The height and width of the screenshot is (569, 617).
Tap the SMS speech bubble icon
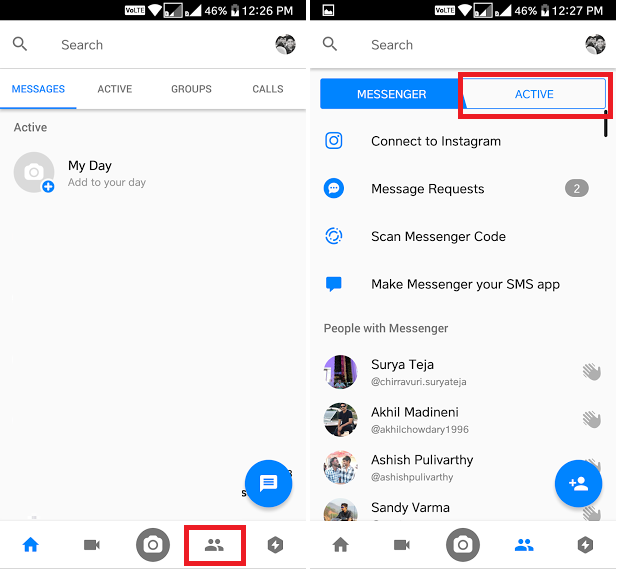[x=334, y=284]
